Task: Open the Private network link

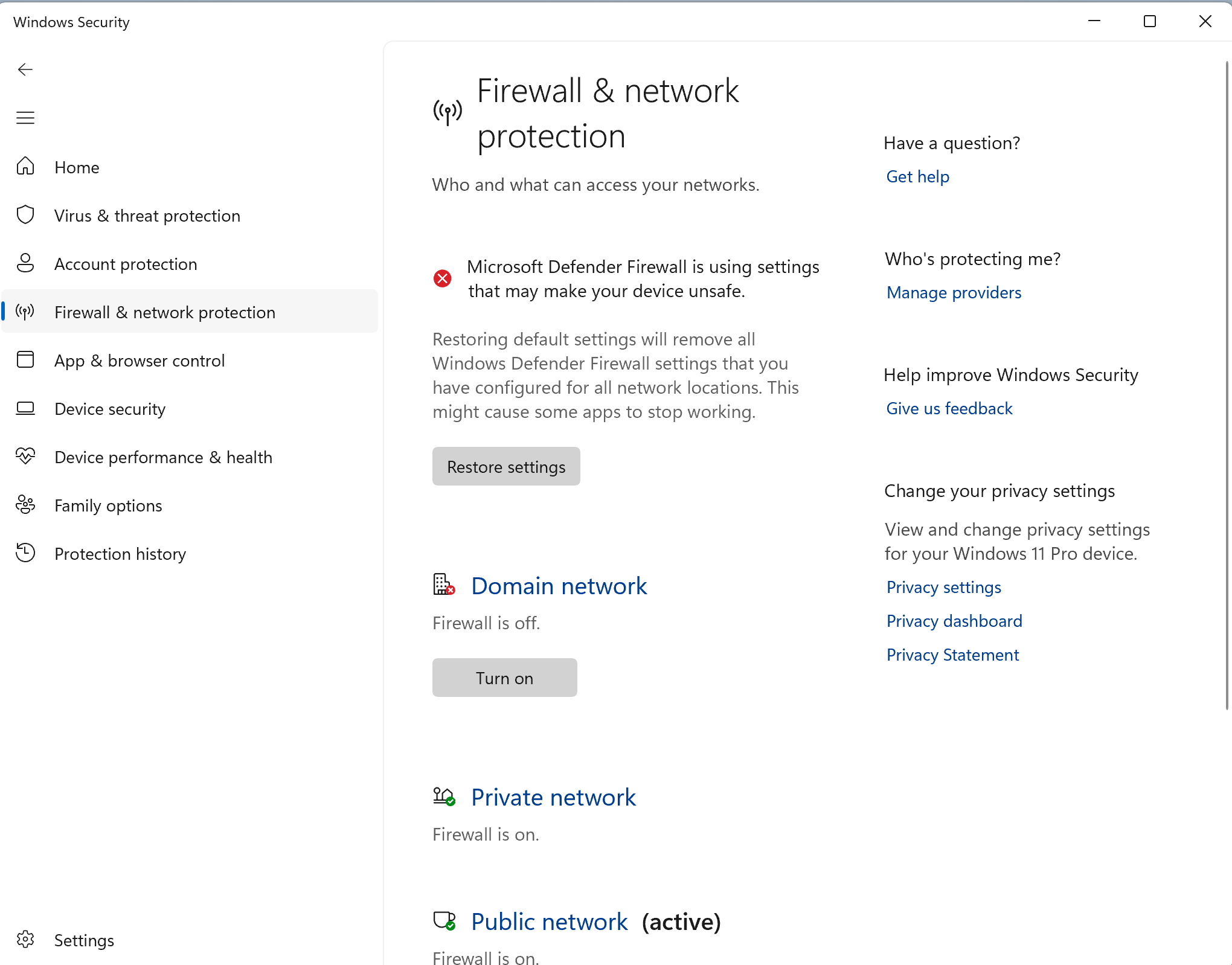Action: 553,798
